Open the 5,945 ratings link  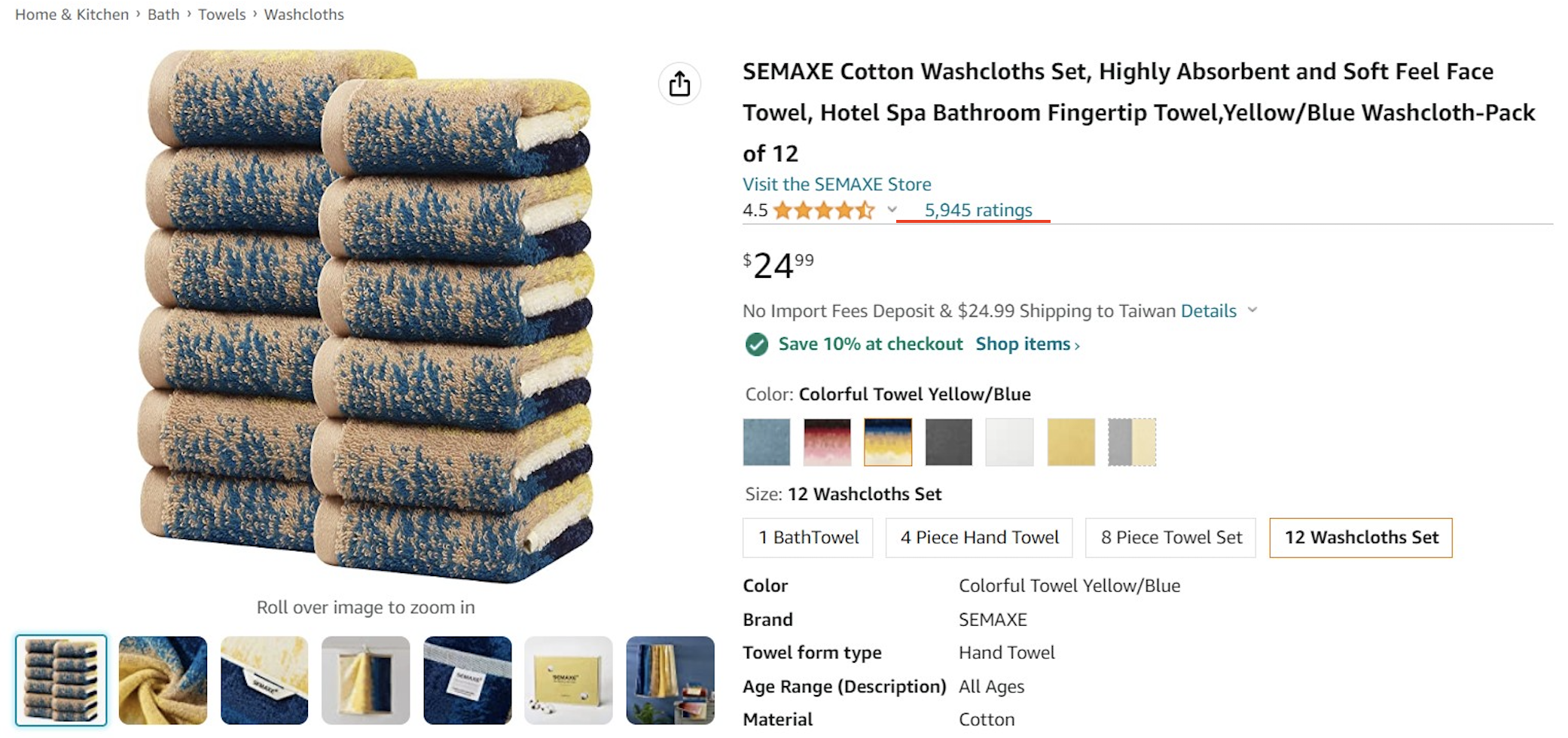click(x=978, y=210)
